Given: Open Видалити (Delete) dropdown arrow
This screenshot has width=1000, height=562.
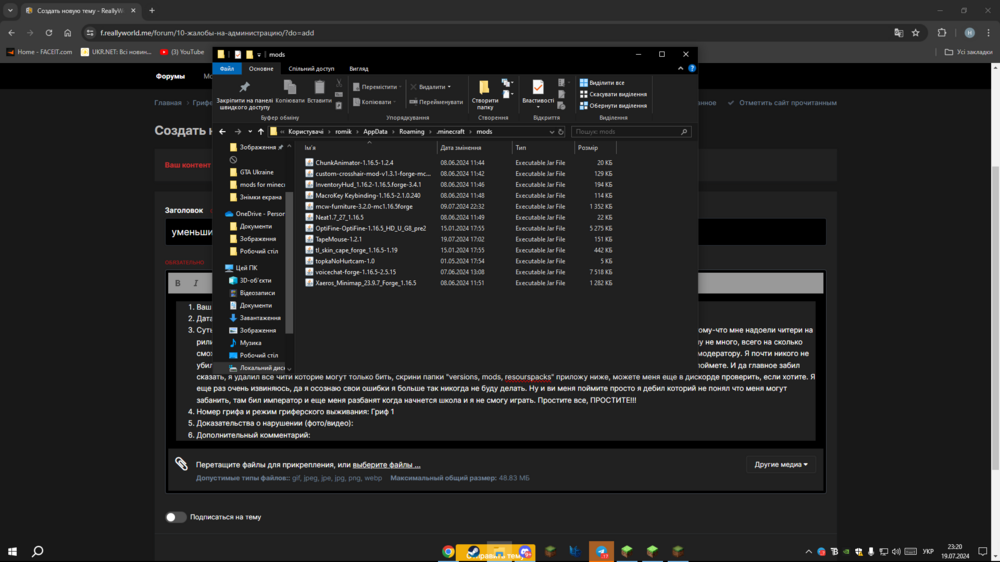Looking at the screenshot, I should click(449, 87).
